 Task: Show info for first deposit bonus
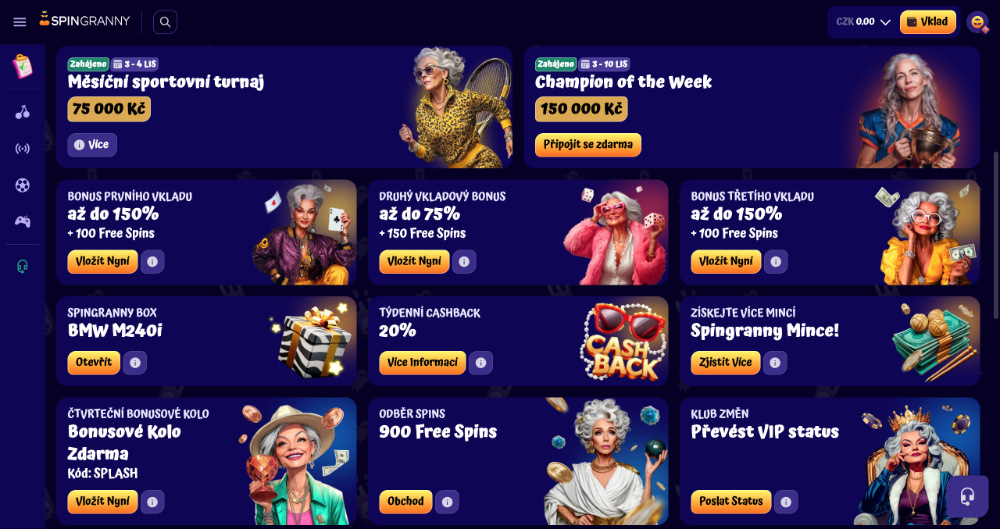coord(152,262)
